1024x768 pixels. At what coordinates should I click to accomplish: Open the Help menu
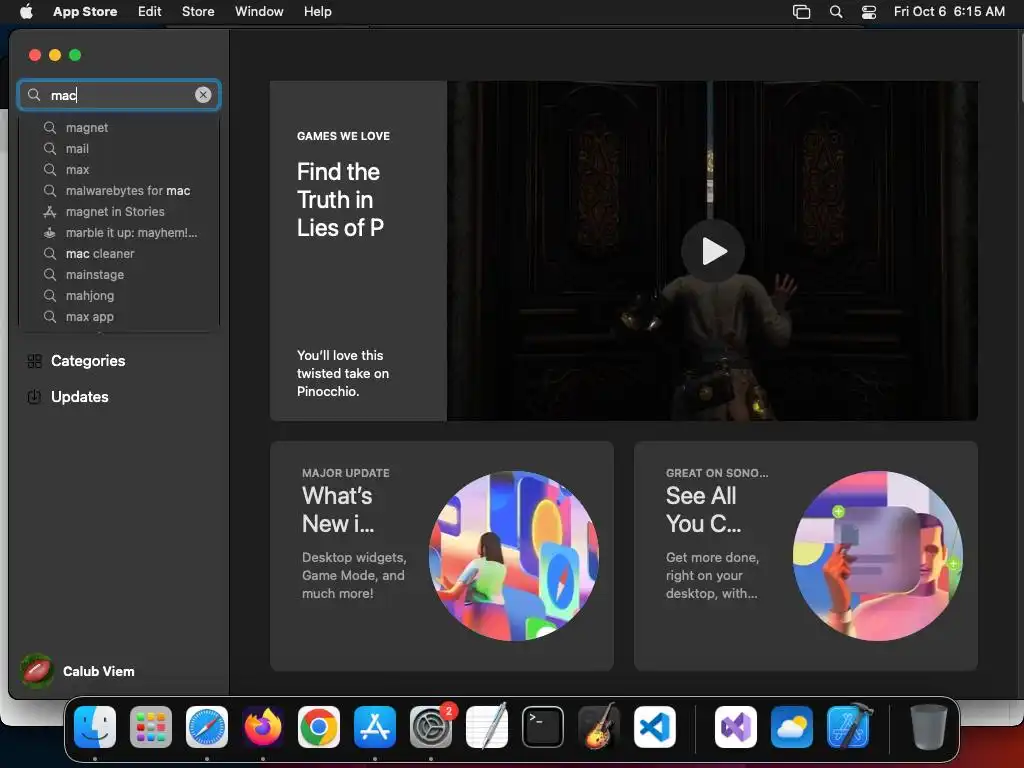click(x=317, y=11)
